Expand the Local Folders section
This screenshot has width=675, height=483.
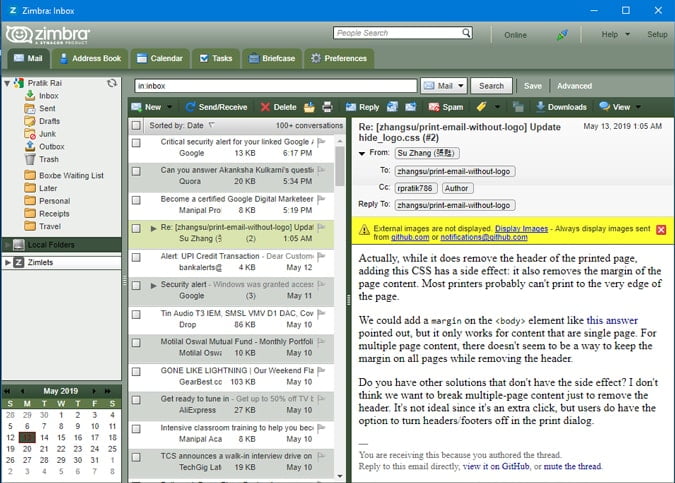[7, 244]
